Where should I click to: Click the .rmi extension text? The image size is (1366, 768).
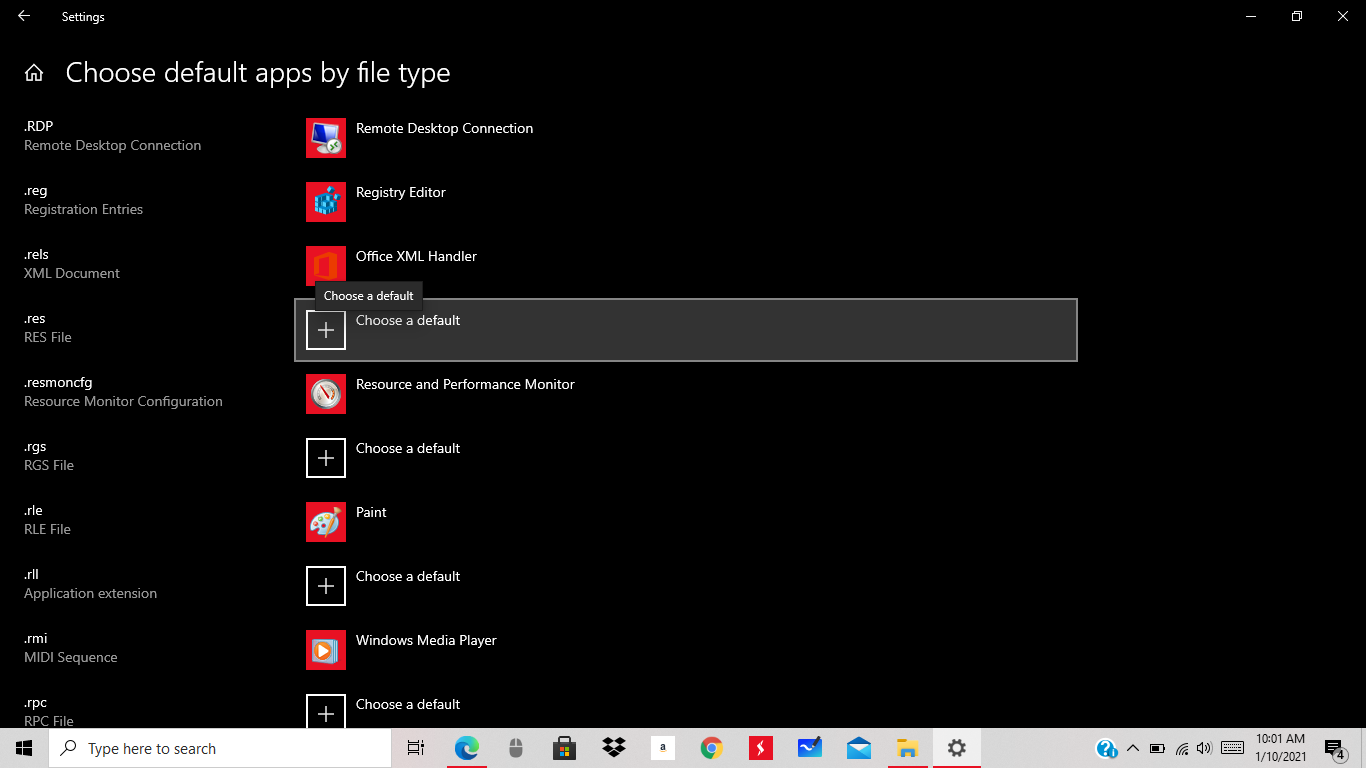[x=36, y=638]
